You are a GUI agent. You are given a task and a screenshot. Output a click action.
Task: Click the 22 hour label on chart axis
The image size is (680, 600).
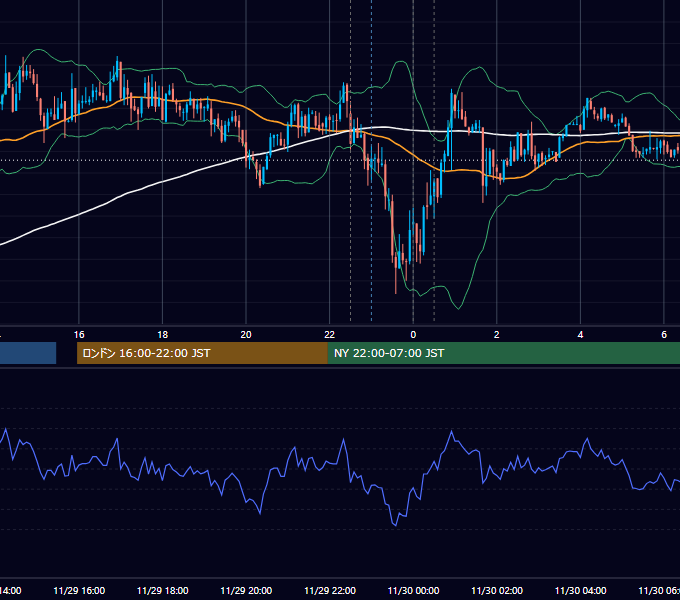[x=330, y=335]
